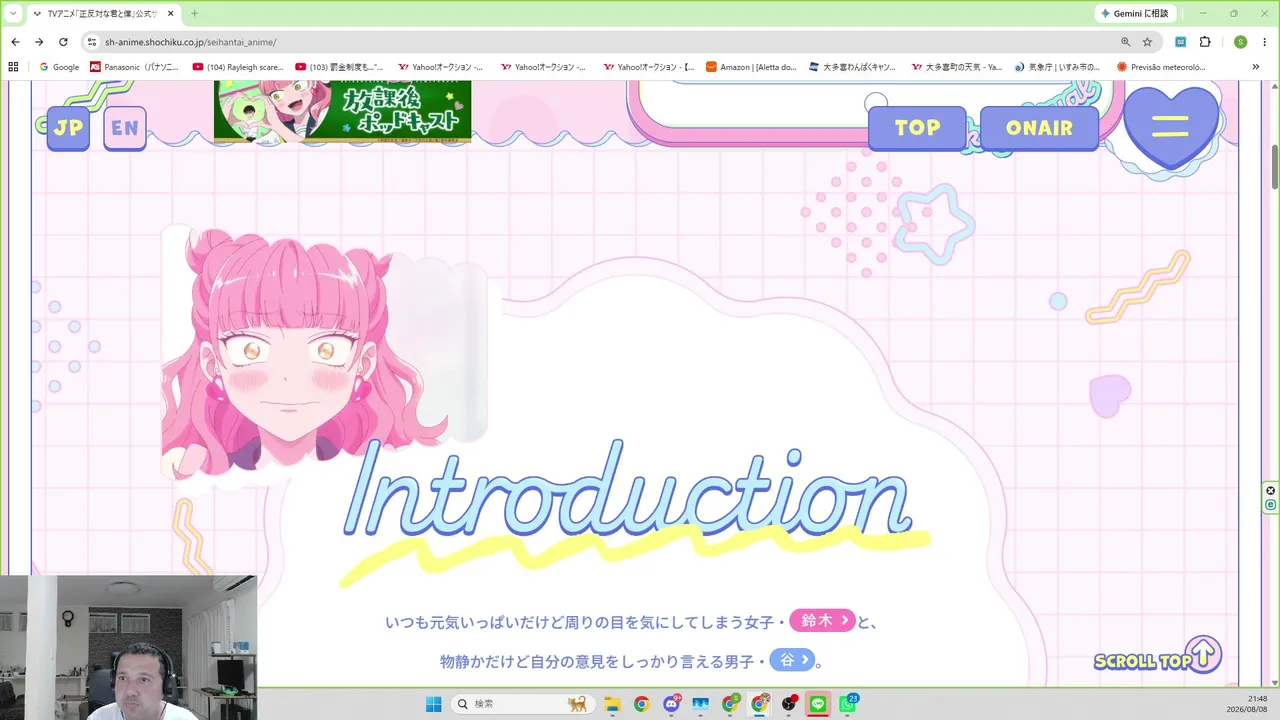
Task: Open the zoom indicator in address bar
Action: (x=1125, y=42)
